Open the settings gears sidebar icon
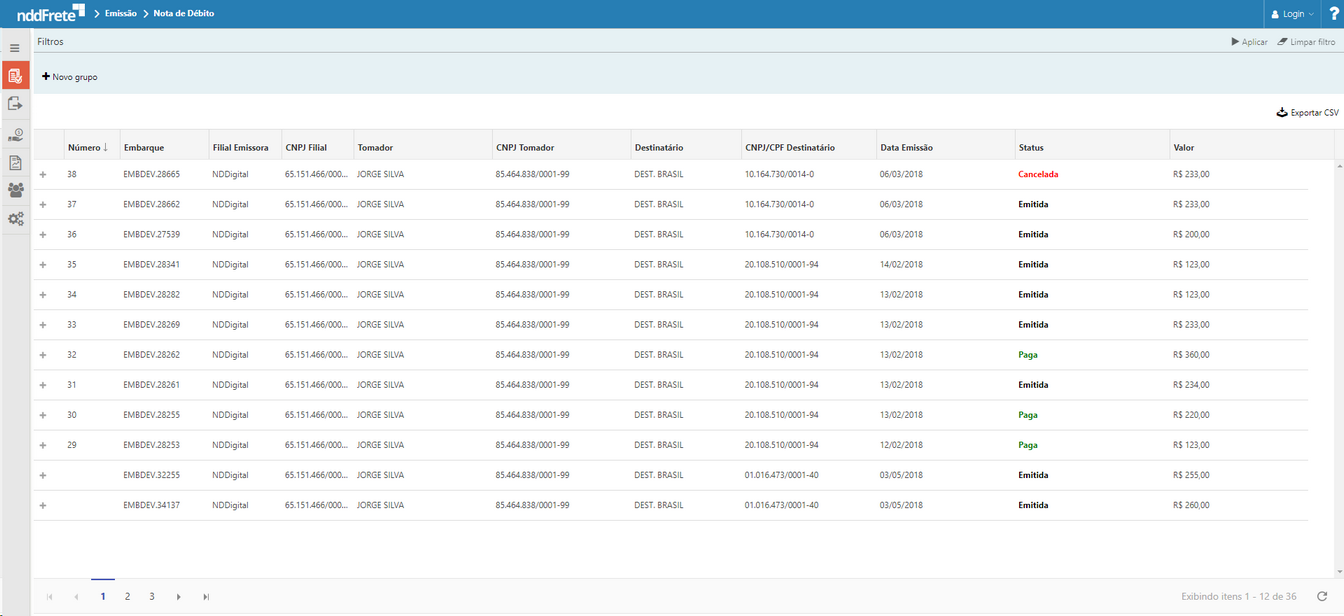Screen dimensions: 1344x616 pos(15,219)
